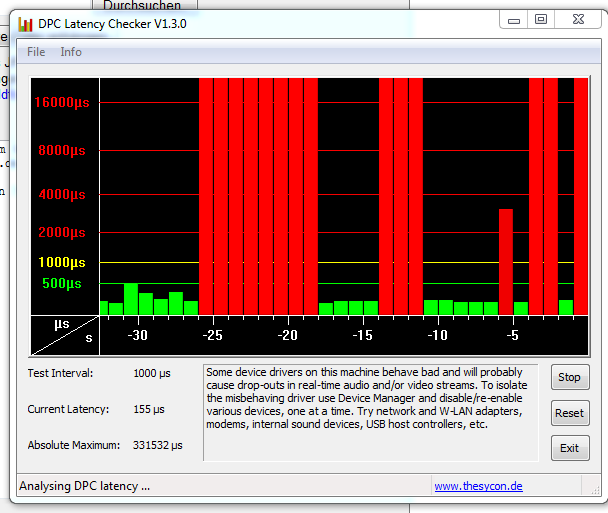Click the -30 seconds axis label
This screenshot has height=513, width=608.
click(138, 335)
